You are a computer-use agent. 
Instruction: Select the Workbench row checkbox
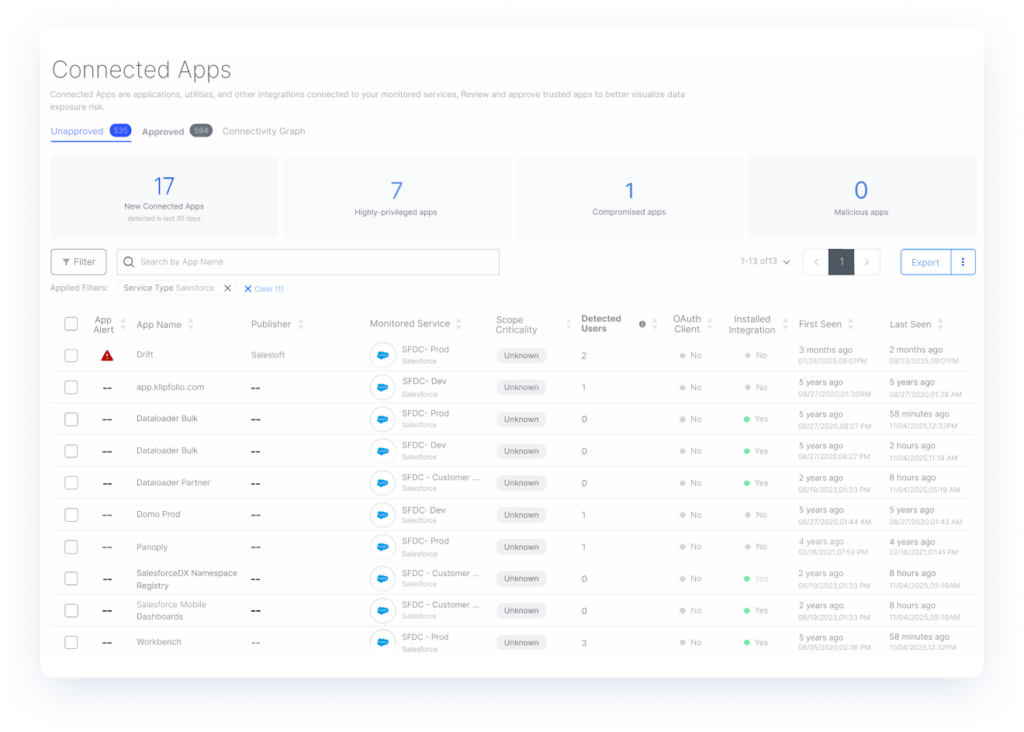(x=71, y=642)
